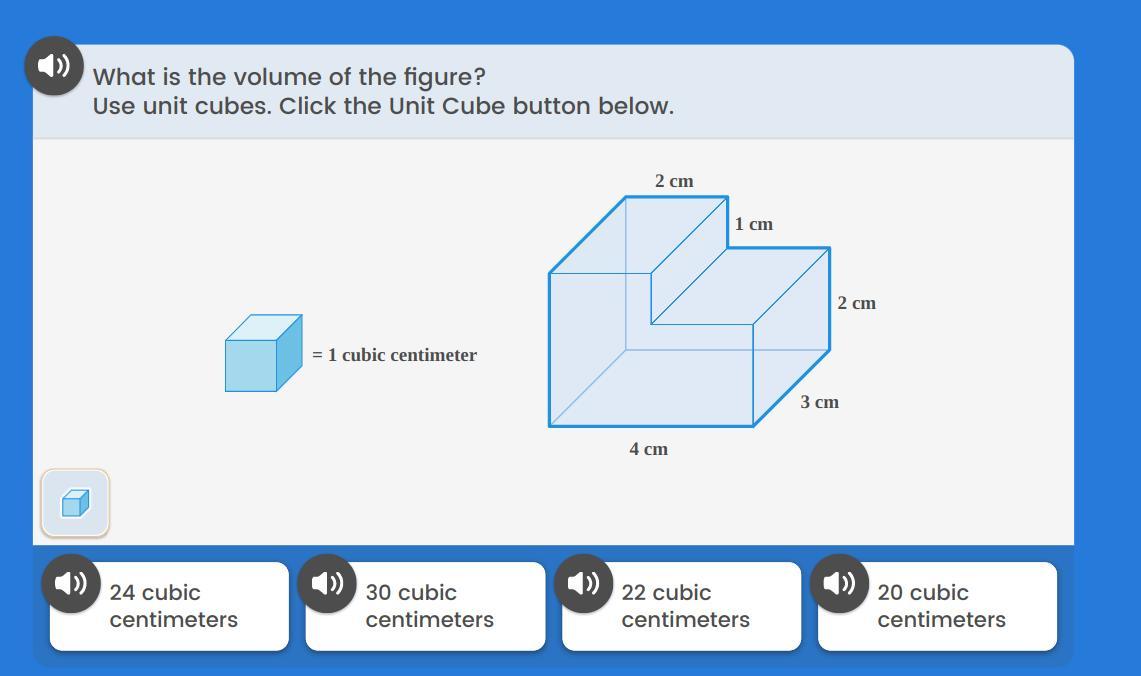
Task: Click the 2 cm top width label
Action: pos(674,180)
